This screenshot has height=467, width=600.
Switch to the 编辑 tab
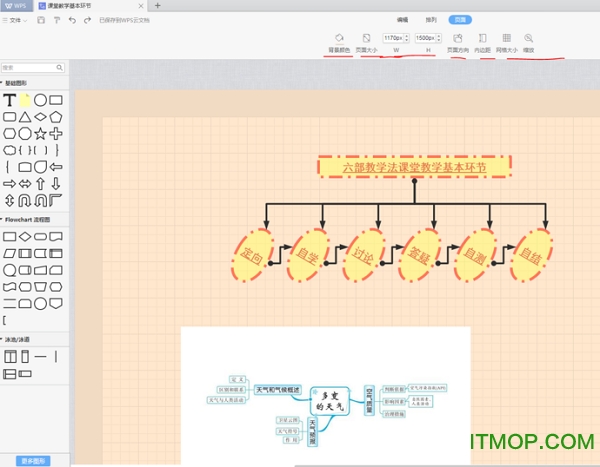402,19
